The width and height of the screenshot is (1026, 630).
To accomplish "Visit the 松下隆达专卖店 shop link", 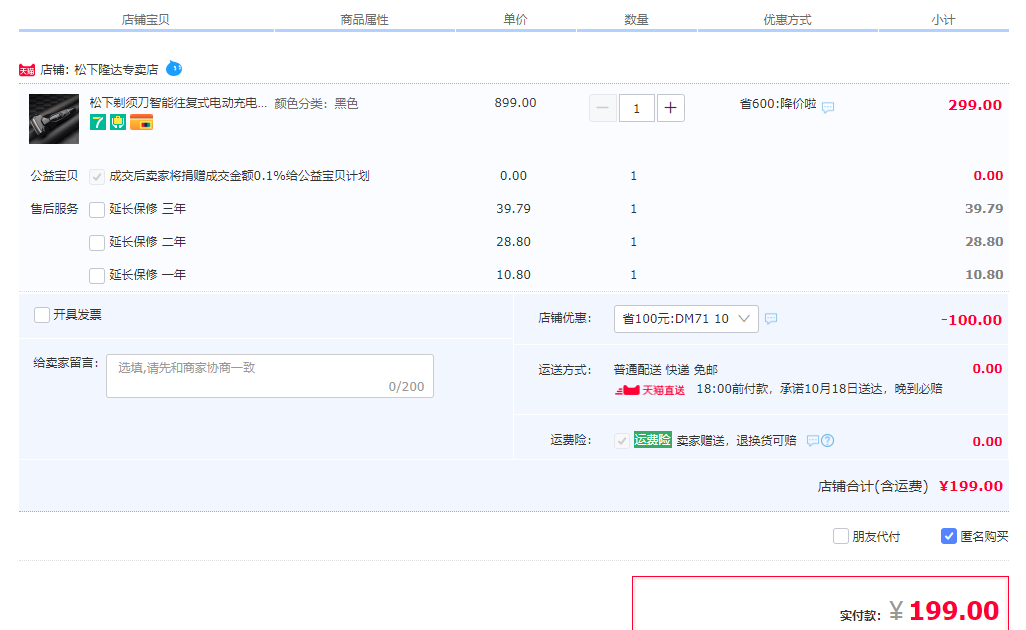I will pos(116,70).
